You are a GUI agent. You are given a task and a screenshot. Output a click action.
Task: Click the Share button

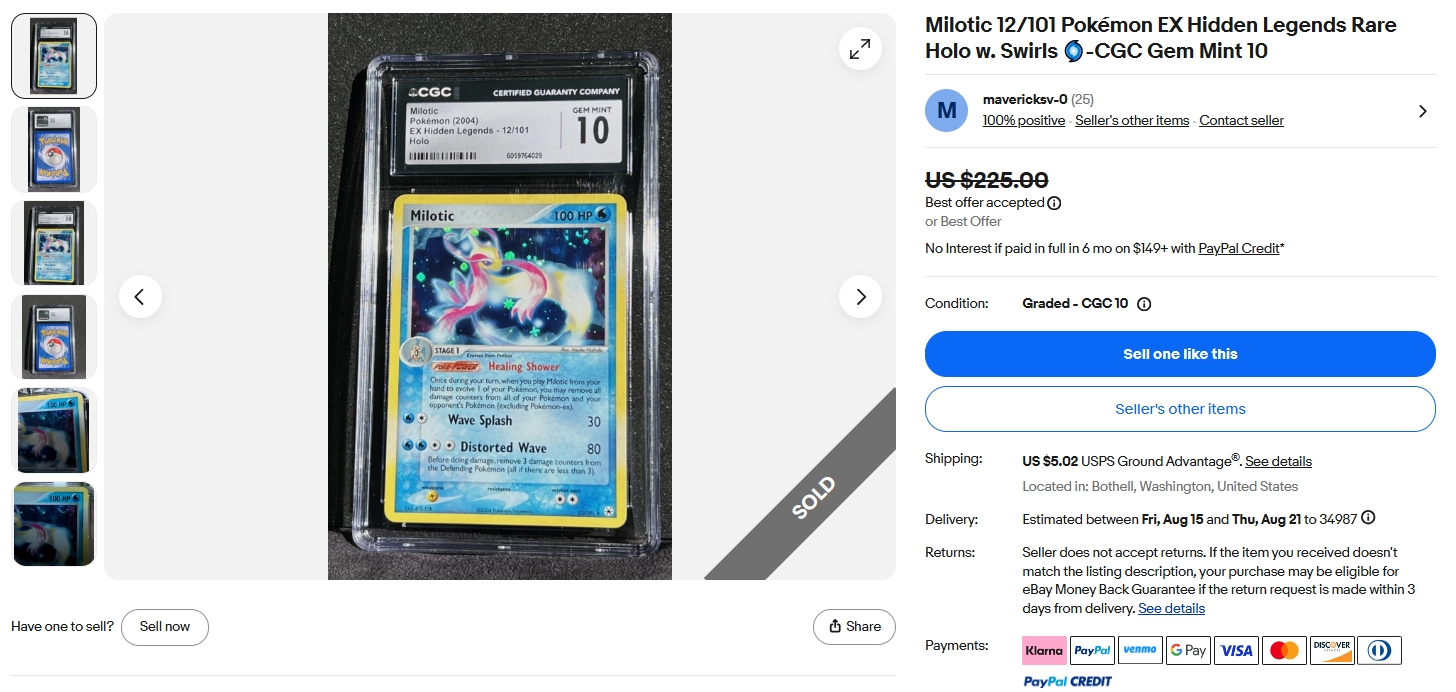click(x=854, y=627)
